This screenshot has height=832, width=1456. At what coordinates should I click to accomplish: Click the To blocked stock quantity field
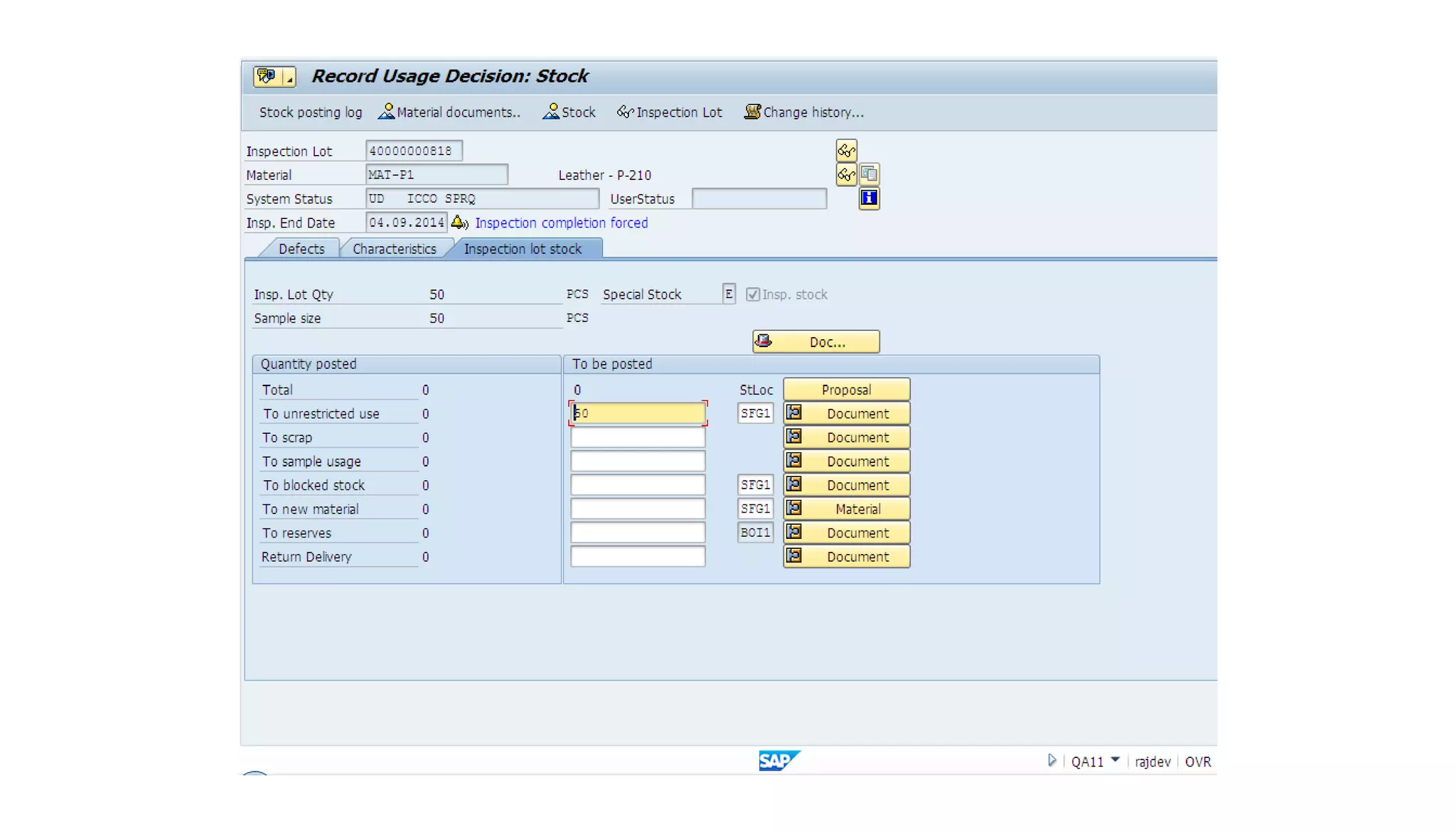coord(638,485)
